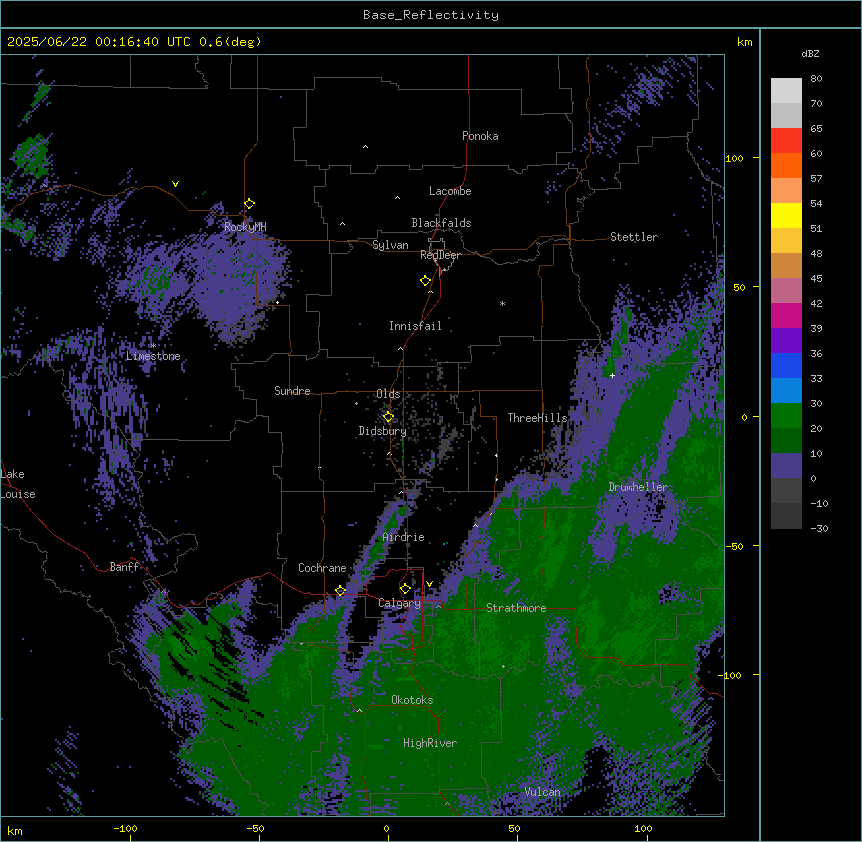Click the white 80-70 dBZ legend band
This screenshot has height=842, width=862.
pos(786,91)
